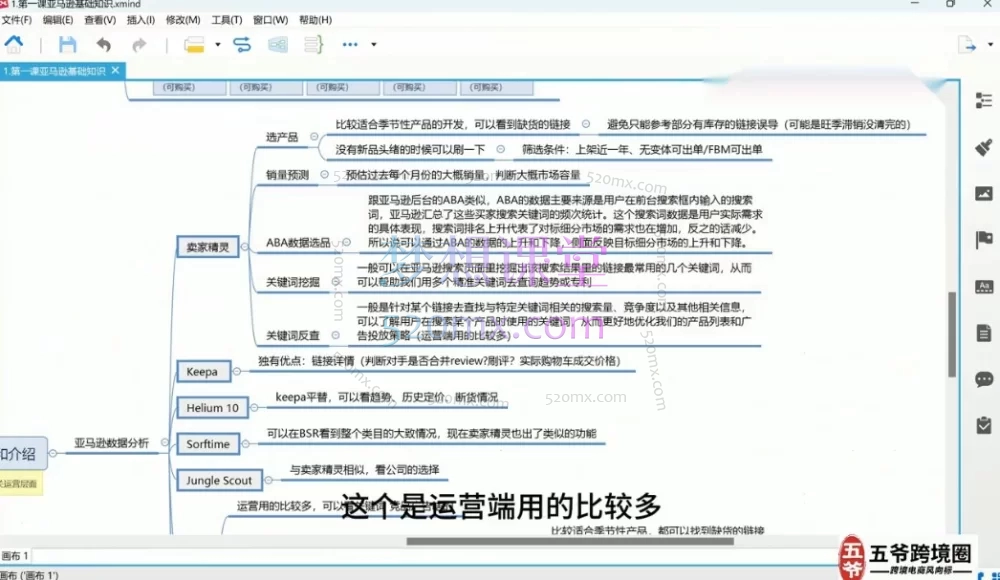Select the keepa平替 description under Helium 10

pos(386,398)
